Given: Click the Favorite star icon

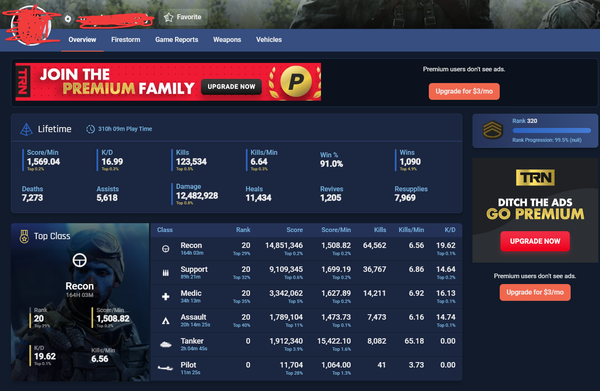Looking at the screenshot, I should point(168,17).
